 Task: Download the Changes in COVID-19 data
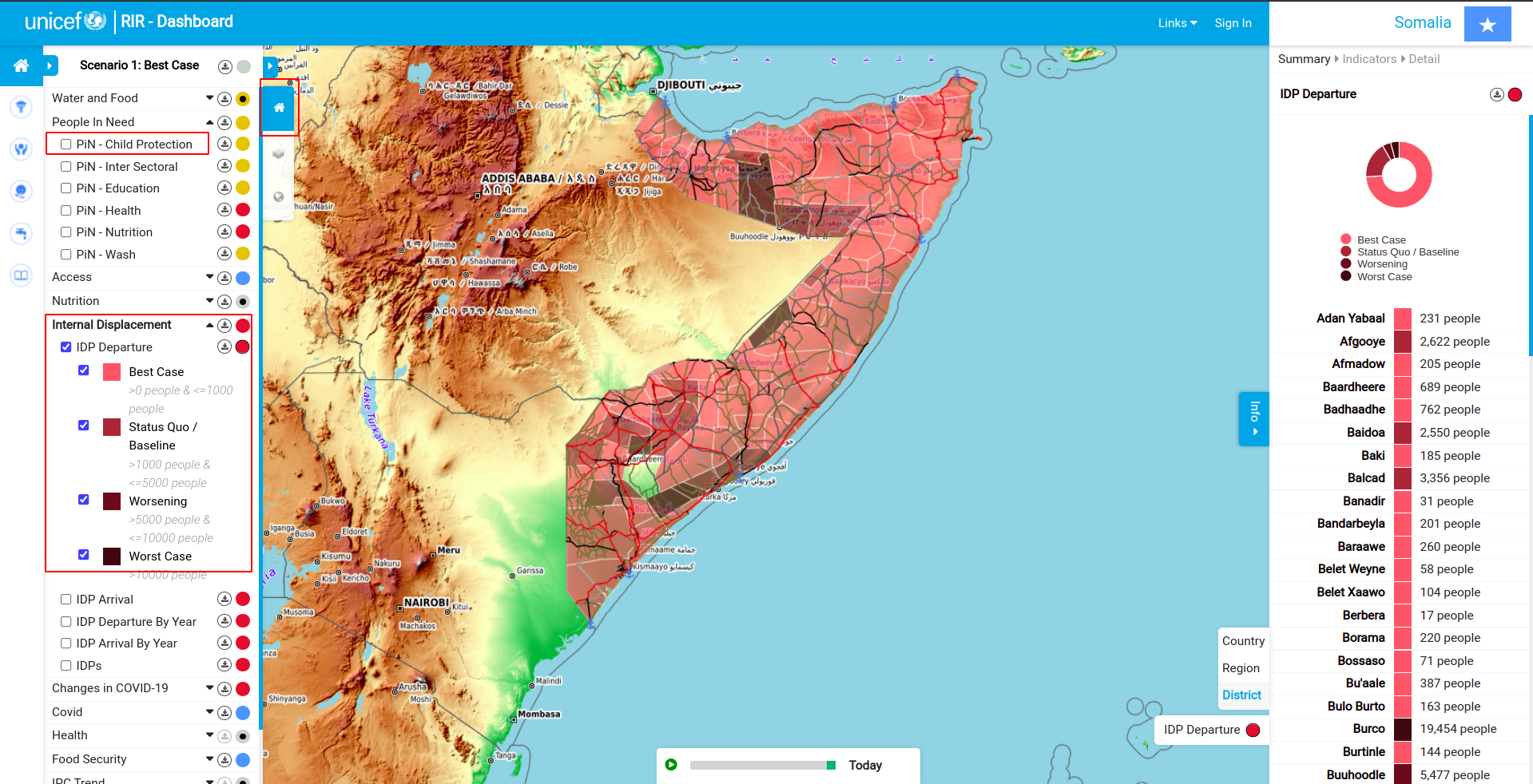click(x=225, y=689)
